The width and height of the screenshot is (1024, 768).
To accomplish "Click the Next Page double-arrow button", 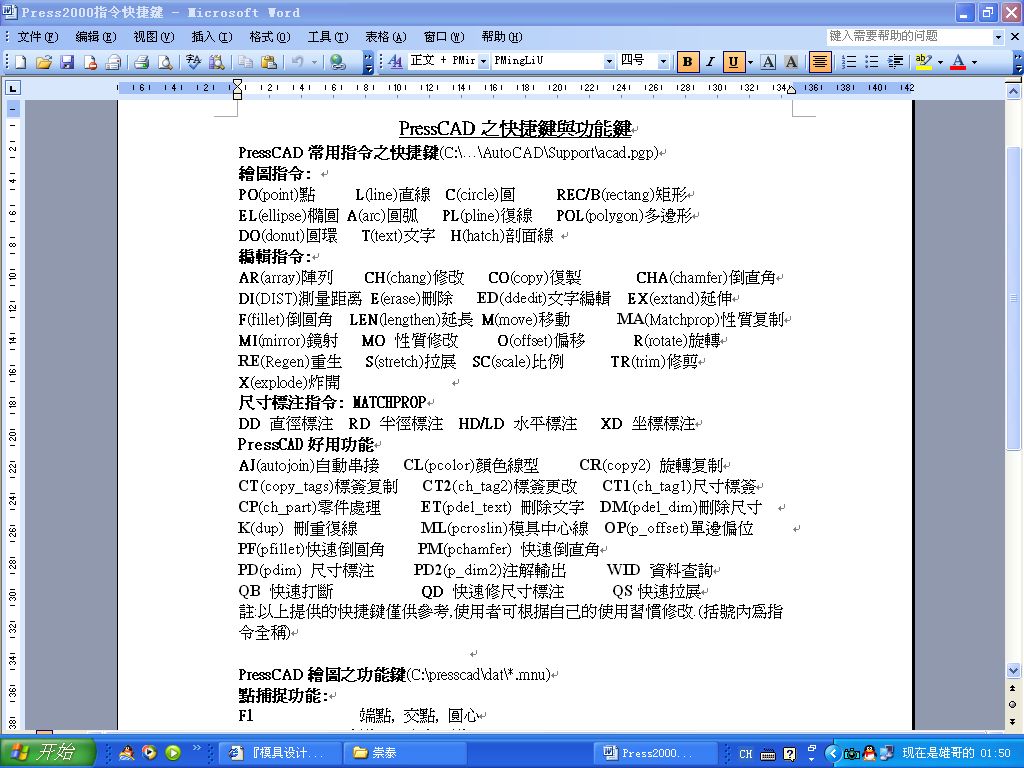I will (1013, 721).
